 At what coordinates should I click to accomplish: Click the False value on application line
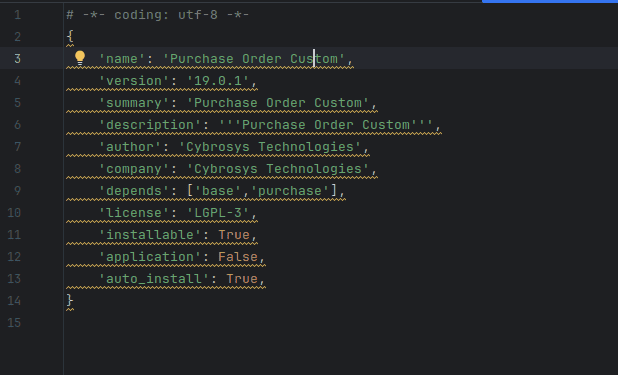(x=238, y=257)
